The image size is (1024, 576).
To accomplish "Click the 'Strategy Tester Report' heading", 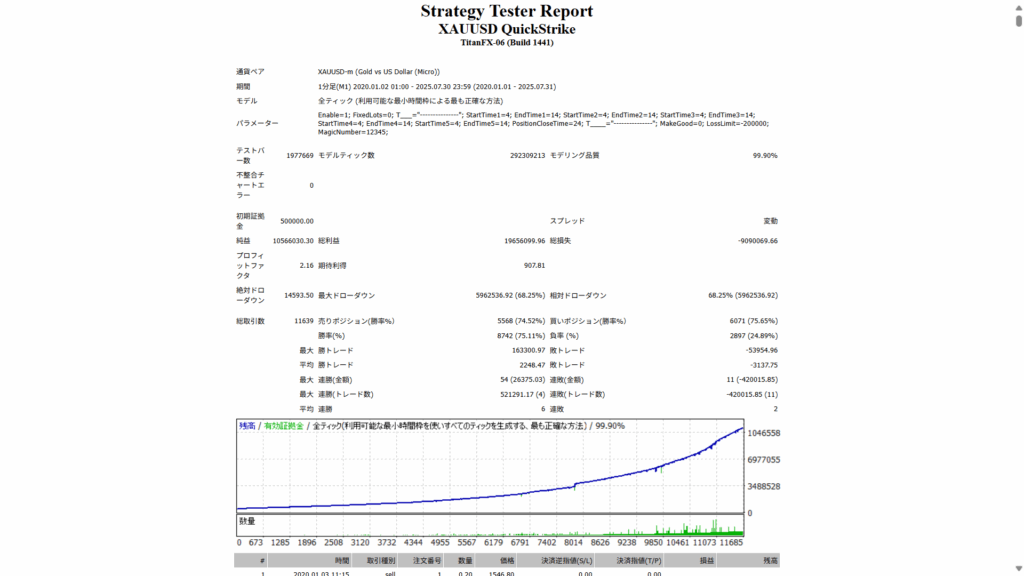I will [507, 11].
